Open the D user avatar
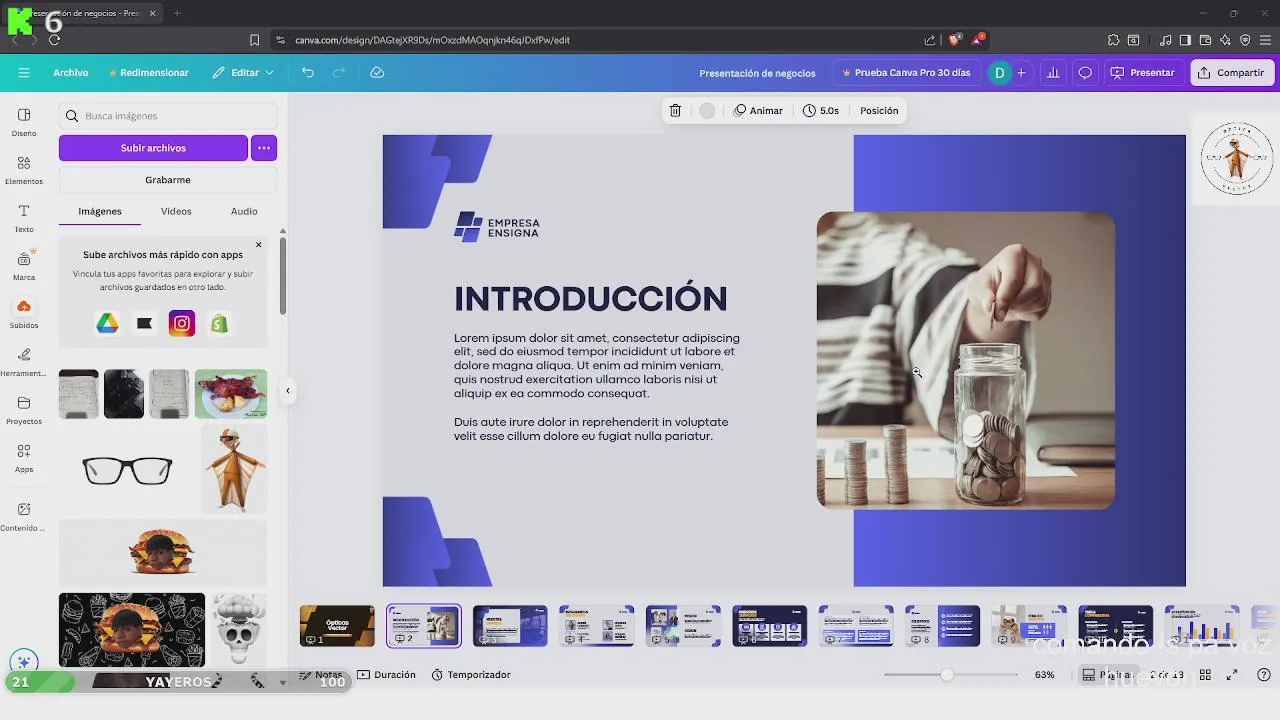Viewport: 1280px width, 720px height. click(999, 73)
